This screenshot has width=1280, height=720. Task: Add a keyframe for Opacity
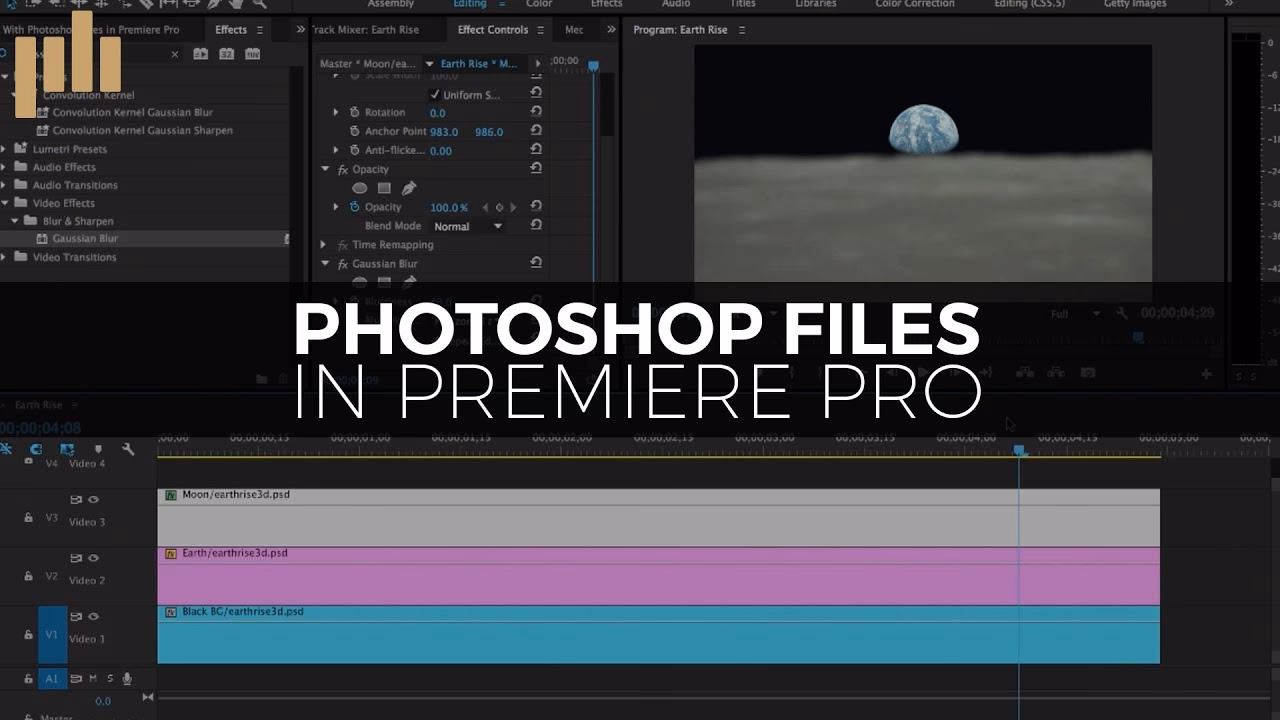click(x=499, y=207)
